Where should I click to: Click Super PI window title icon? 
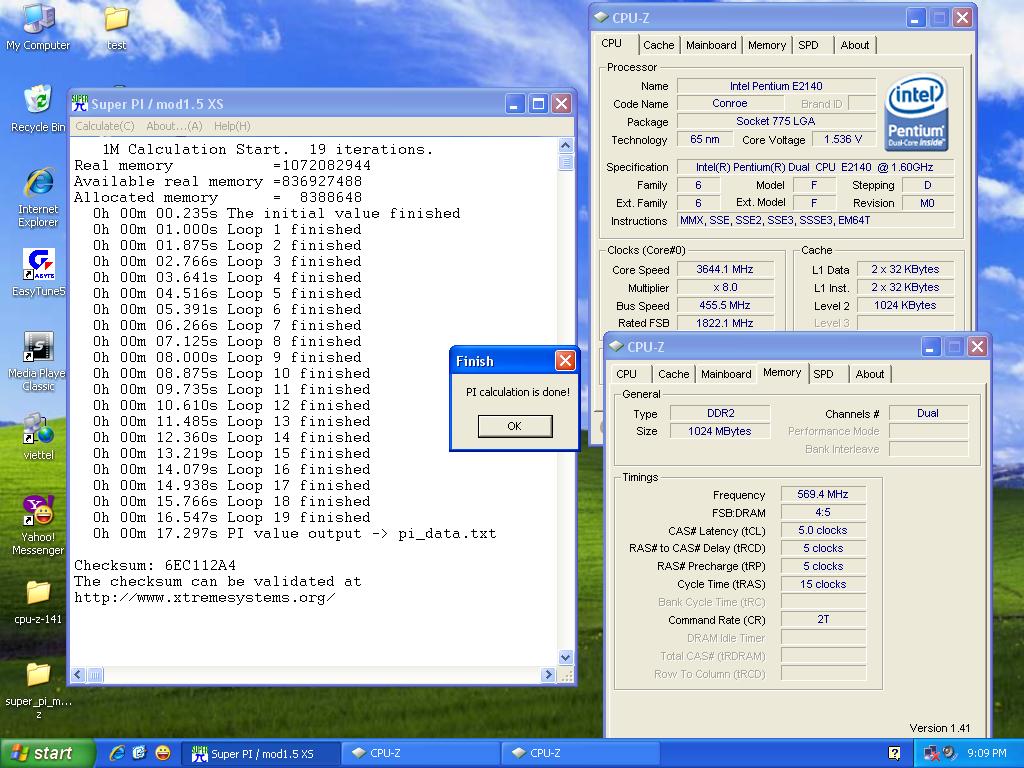tap(80, 103)
